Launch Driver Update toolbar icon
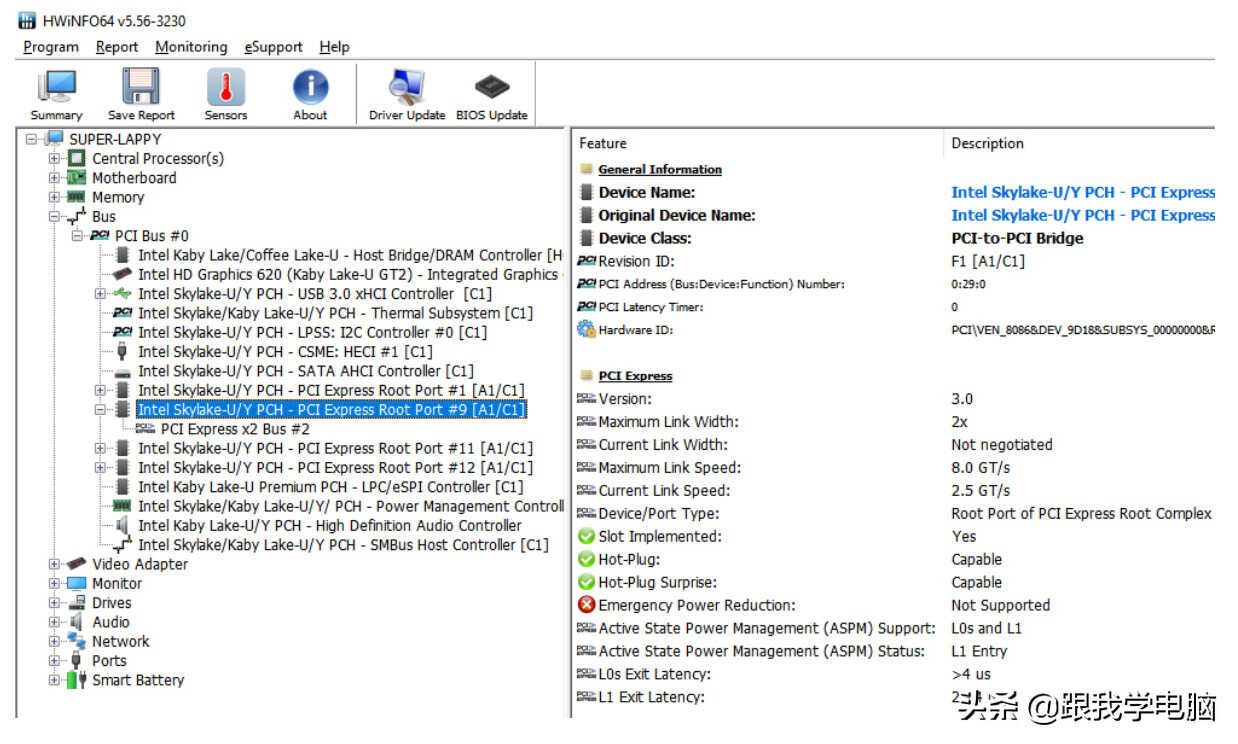Viewport: 1238px width, 744px height. (x=407, y=86)
